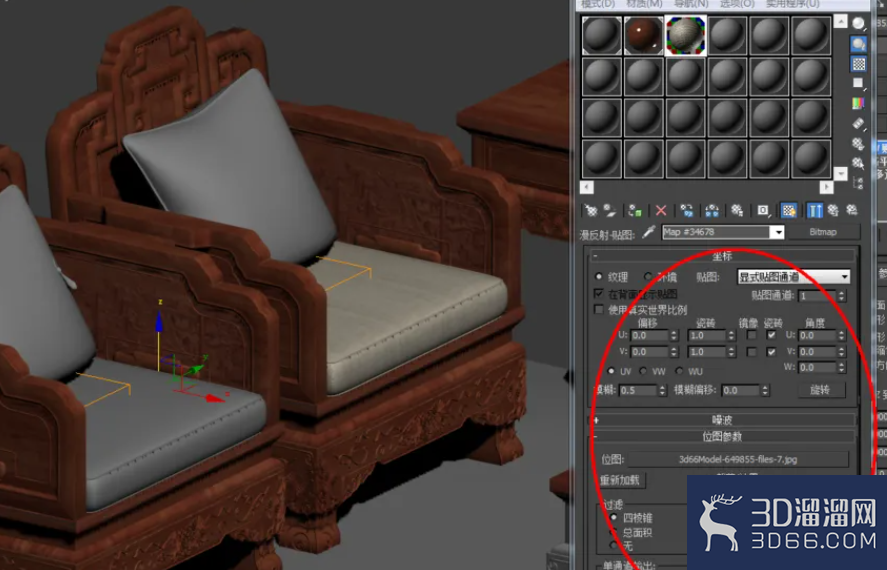The width and height of the screenshot is (887, 570).
Task: Select the 纹理 radio button
Action: (x=598, y=277)
